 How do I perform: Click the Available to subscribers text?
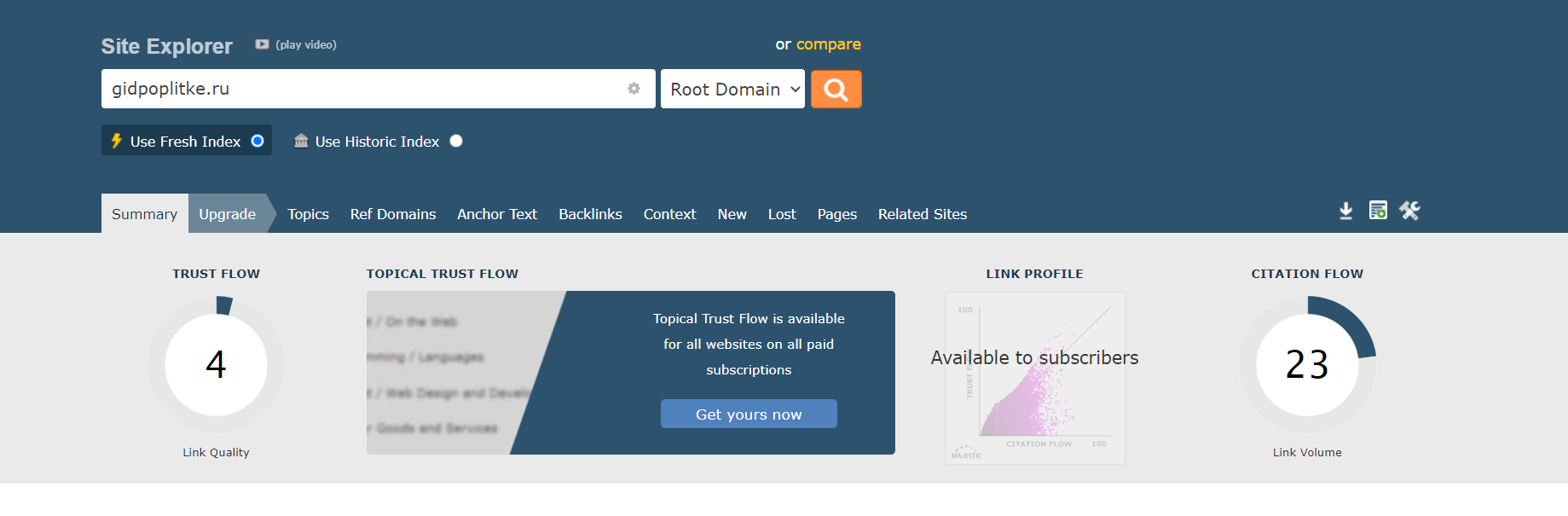point(1034,357)
